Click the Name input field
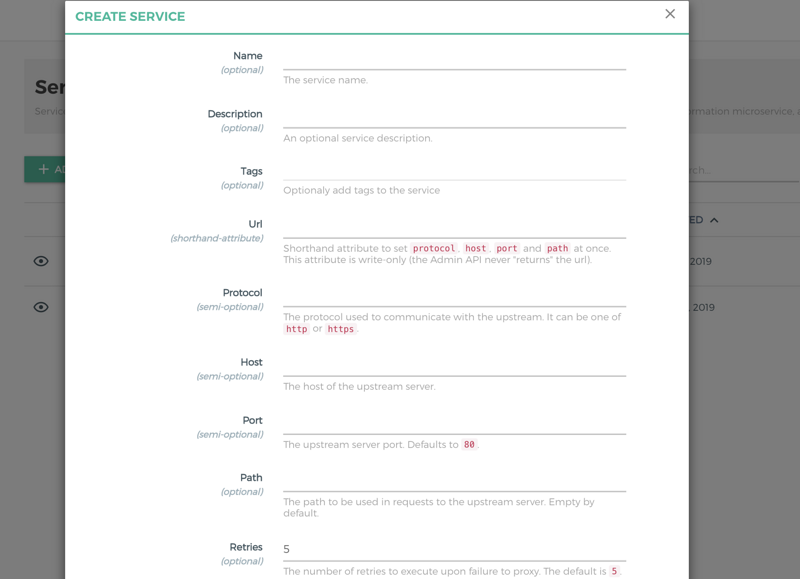The image size is (800, 579). [454, 58]
